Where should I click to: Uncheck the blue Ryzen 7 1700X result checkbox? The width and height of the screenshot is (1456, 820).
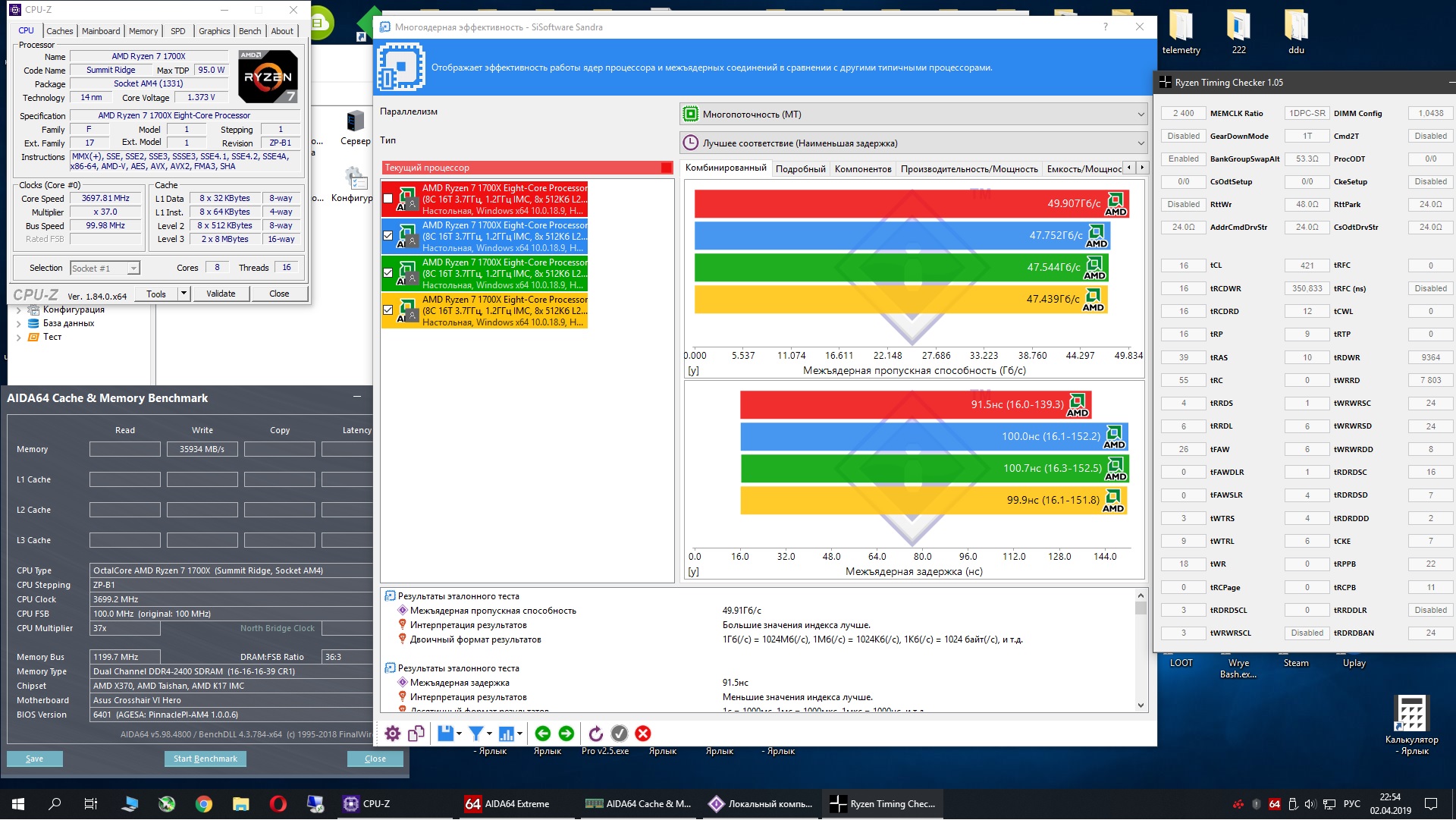(388, 236)
